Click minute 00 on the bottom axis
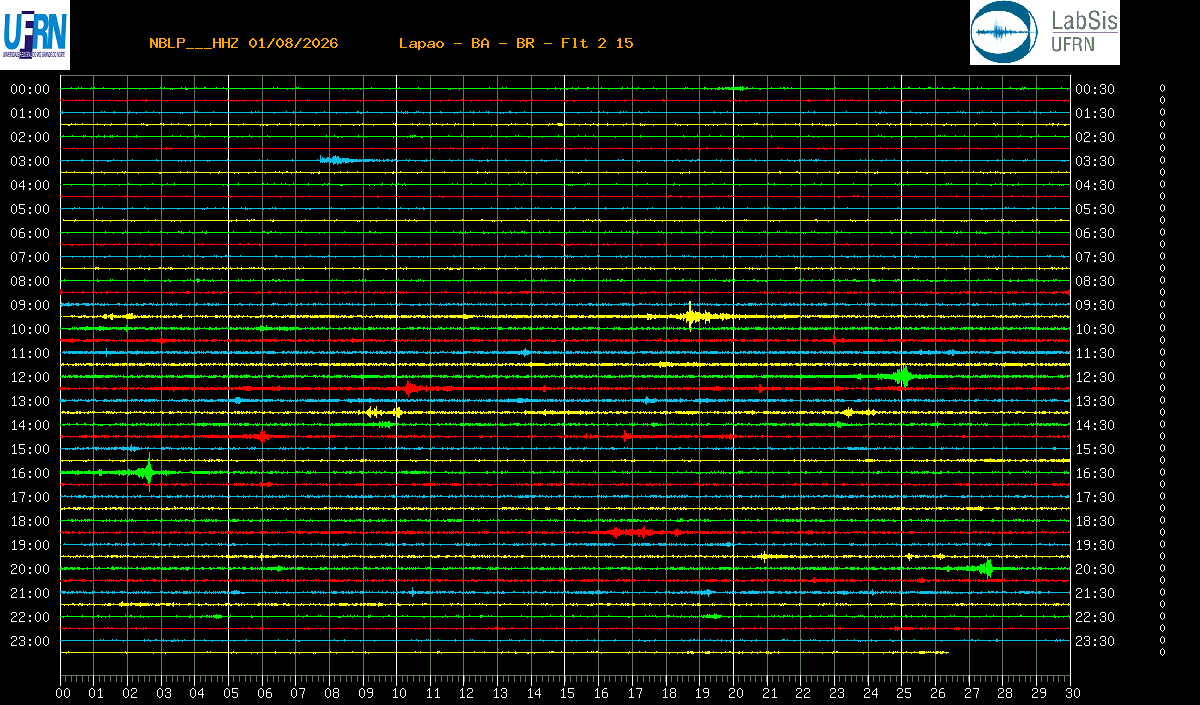The height and width of the screenshot is (705, 1200). click(x=63, y=693)
